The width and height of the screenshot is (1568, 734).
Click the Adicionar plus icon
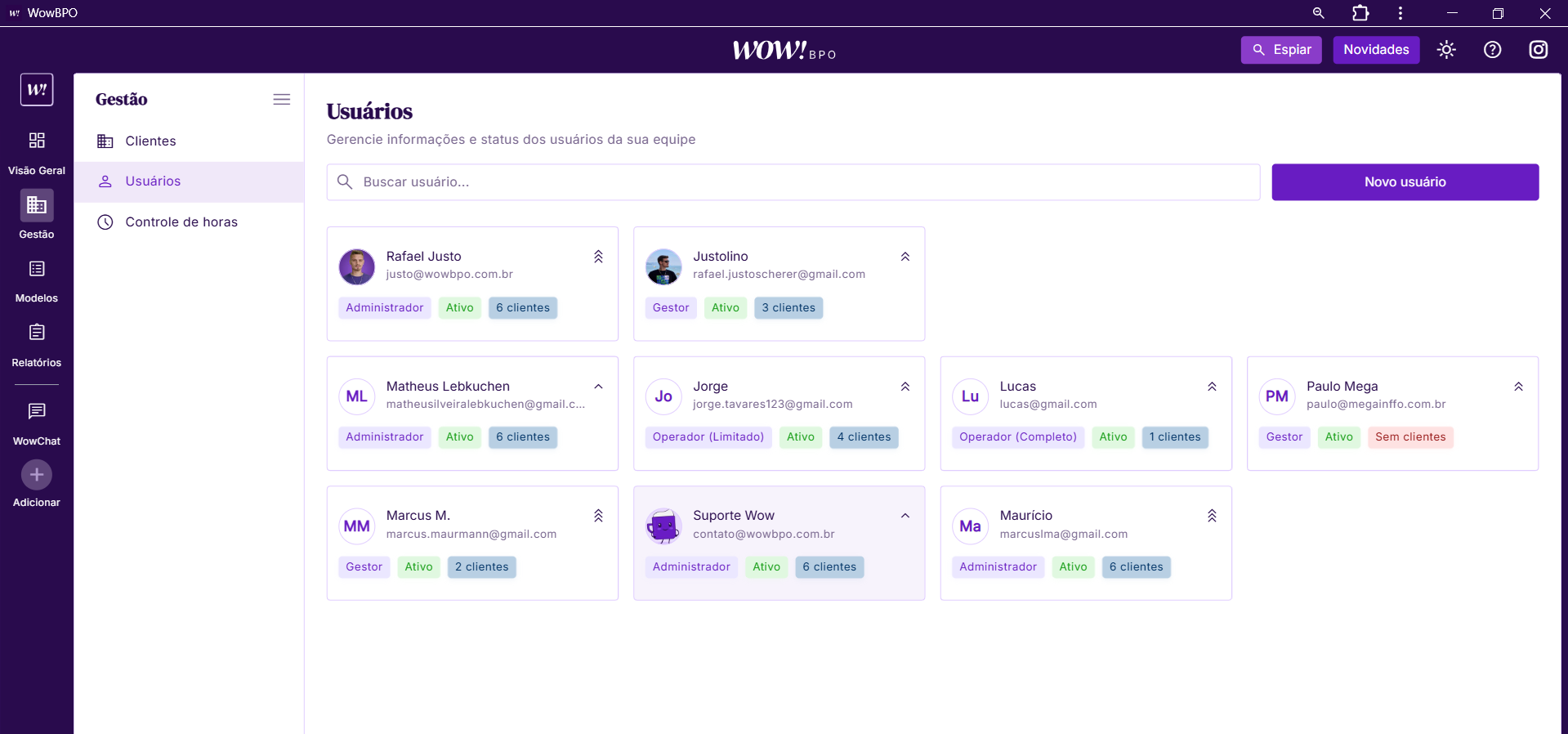tap(37, 475)
